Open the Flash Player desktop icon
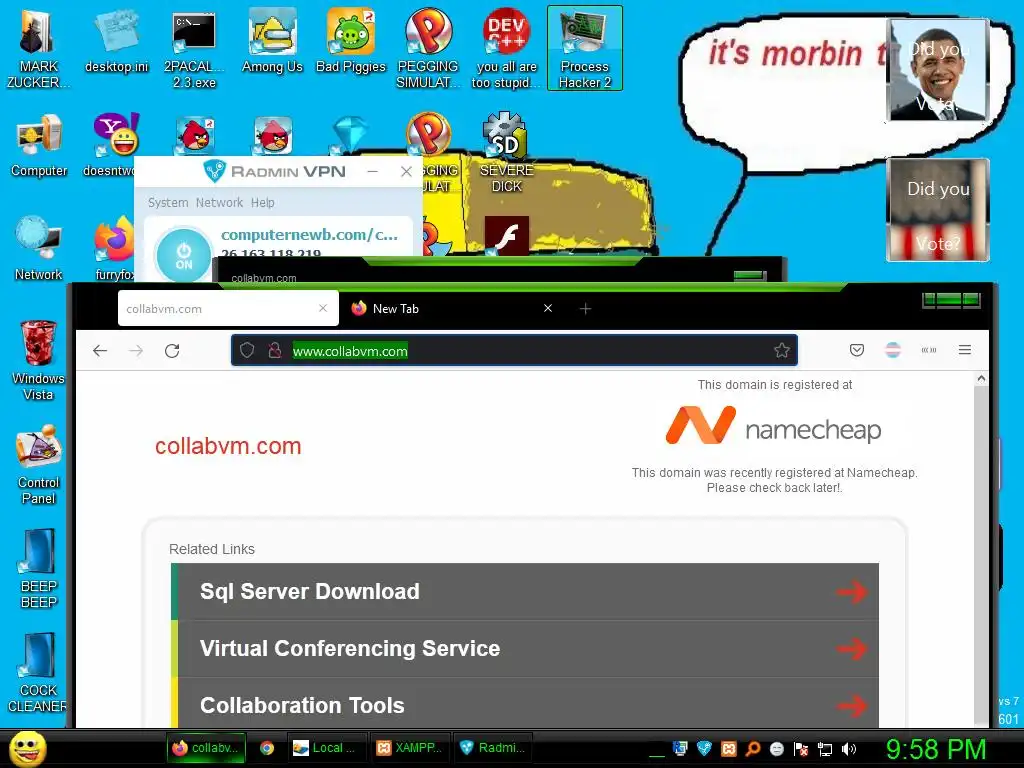The height and width of the screenshot is (768, 1024). pyautogui.click(x=507, y=236)
